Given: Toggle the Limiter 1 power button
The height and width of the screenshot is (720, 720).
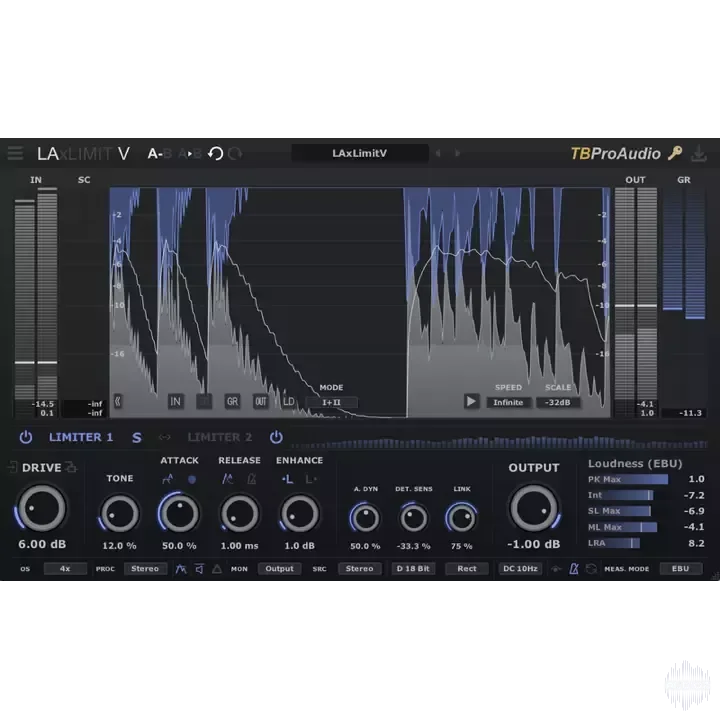Looking at the screenshot, I should point(26,437).
